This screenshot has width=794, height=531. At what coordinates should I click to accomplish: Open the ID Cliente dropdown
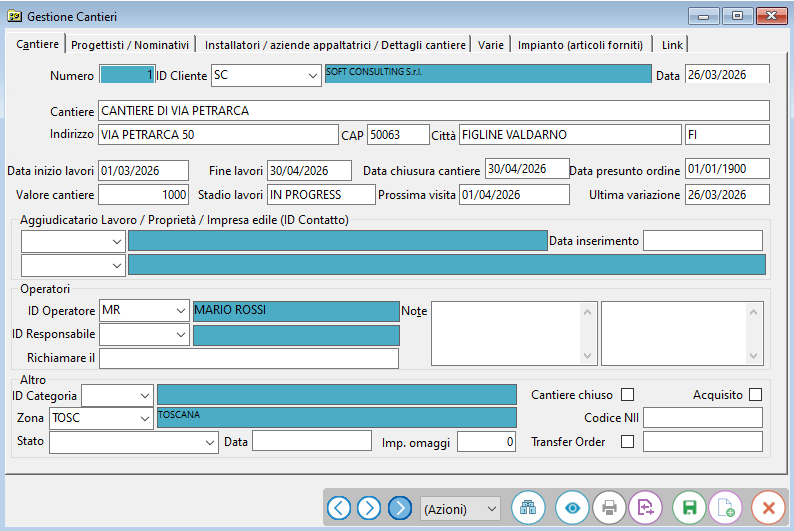[x=312, y=76]
